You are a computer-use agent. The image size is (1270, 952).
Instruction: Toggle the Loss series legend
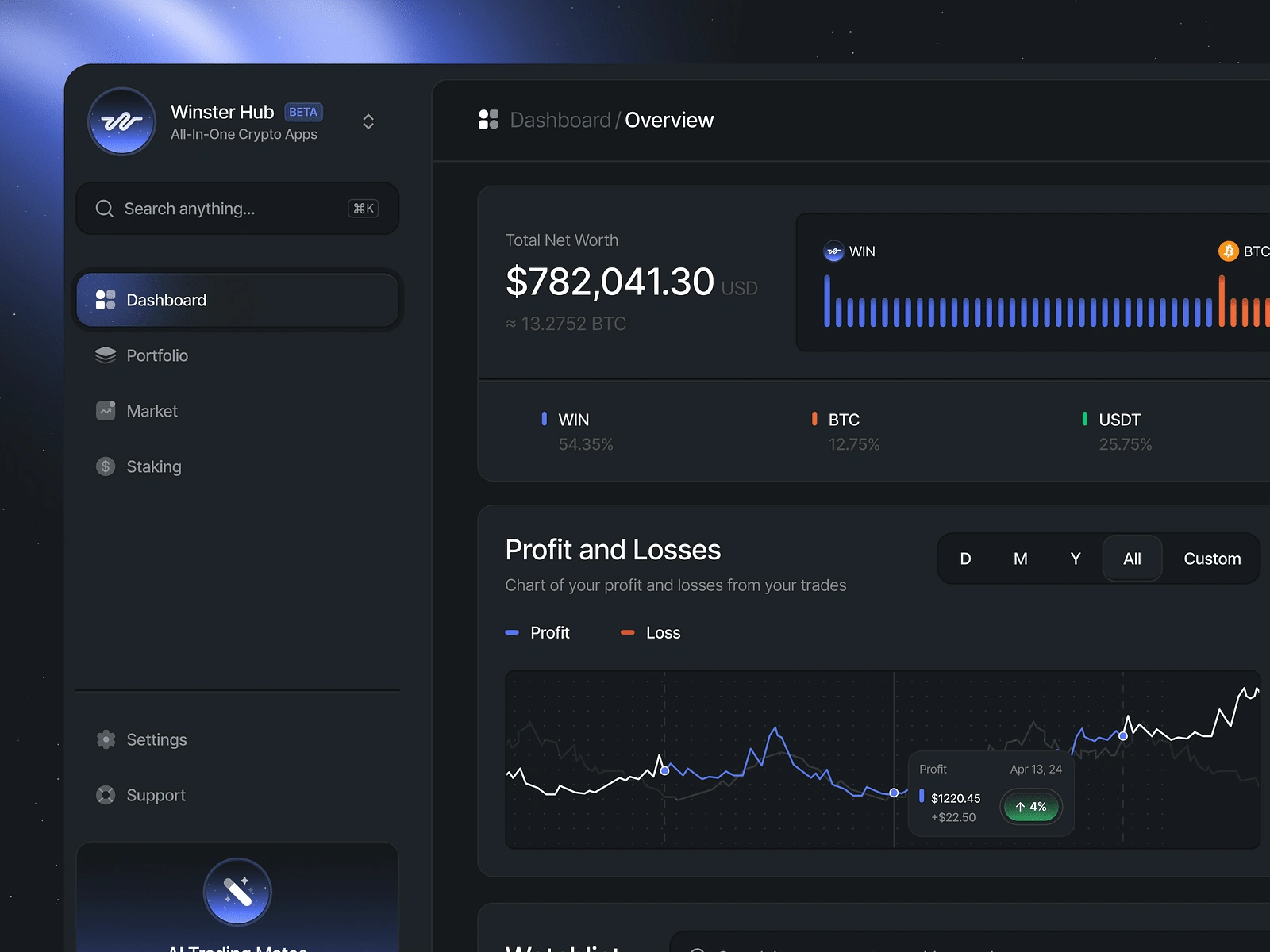[651, 632]
